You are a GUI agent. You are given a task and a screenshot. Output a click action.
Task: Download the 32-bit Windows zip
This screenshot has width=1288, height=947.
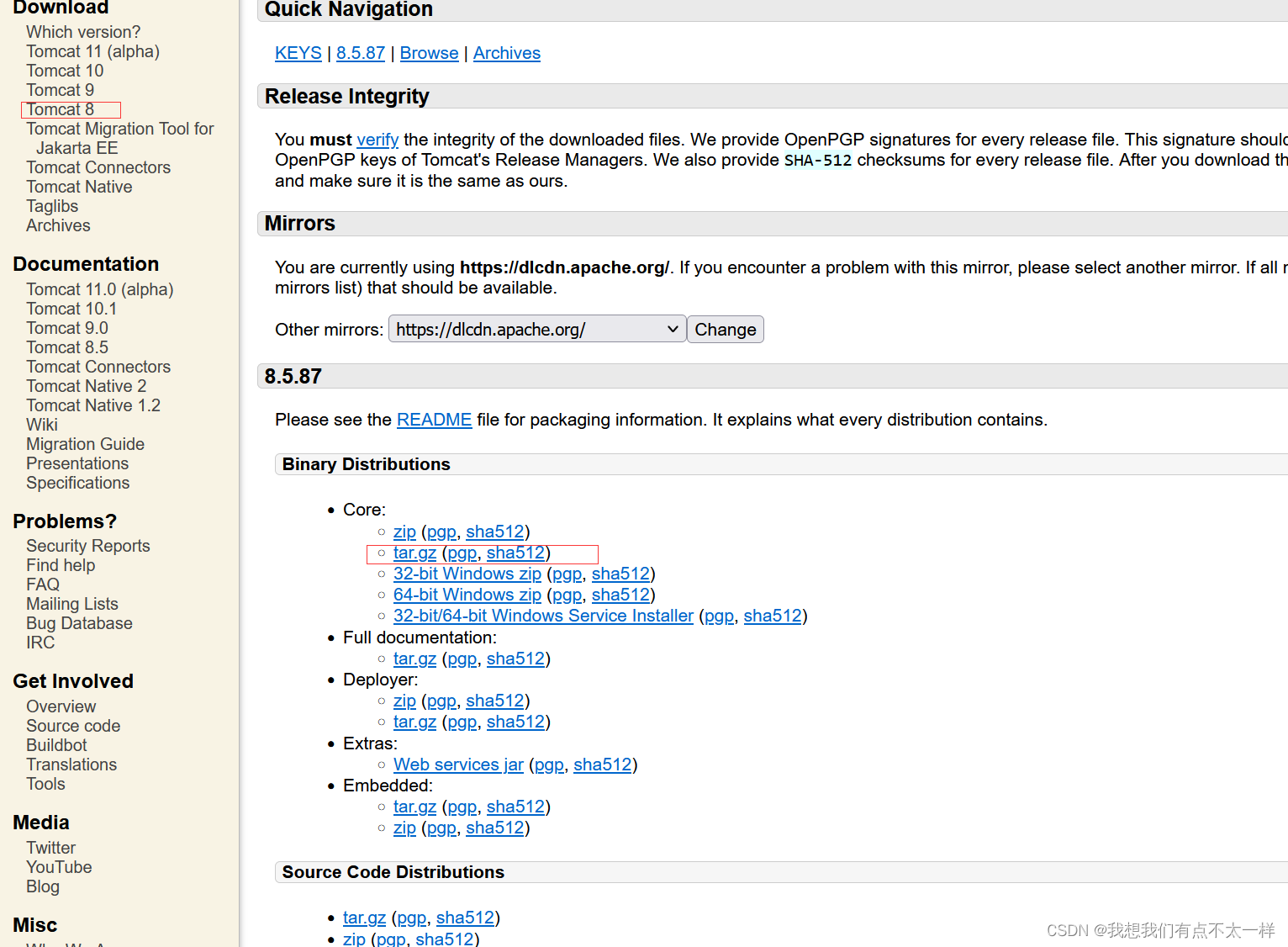click(467, 574)
